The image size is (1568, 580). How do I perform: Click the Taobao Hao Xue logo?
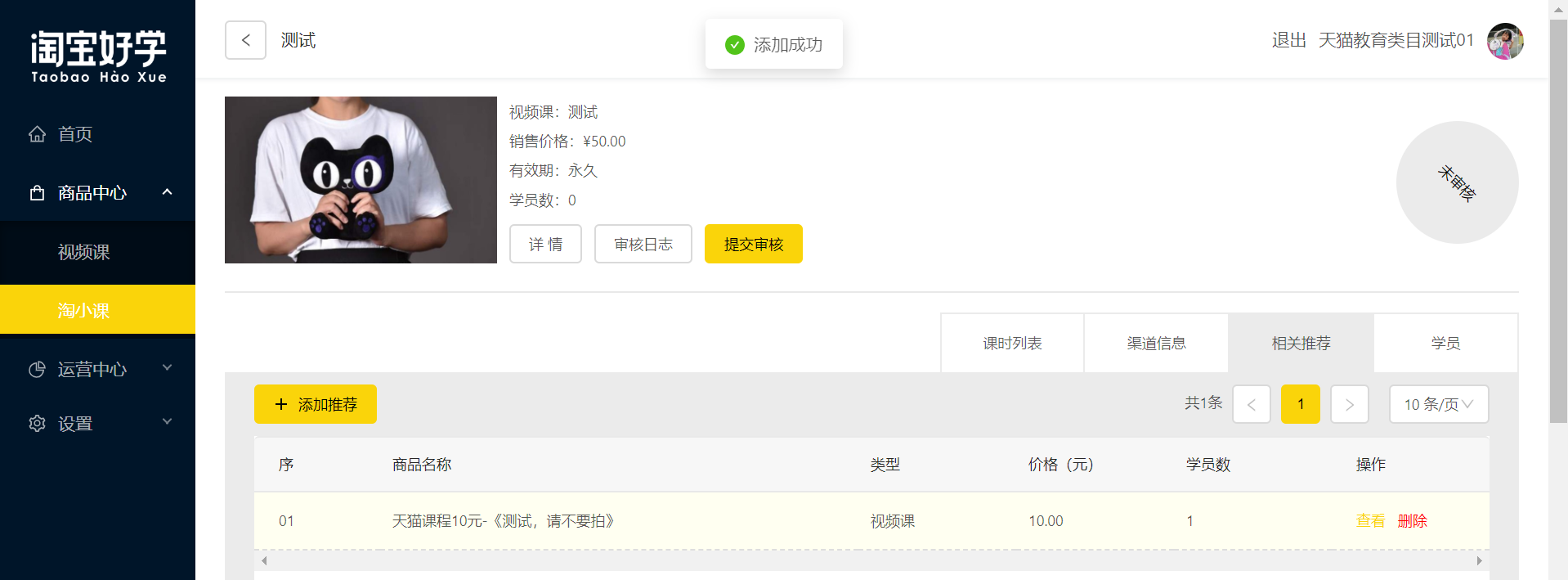click(99, 57)
